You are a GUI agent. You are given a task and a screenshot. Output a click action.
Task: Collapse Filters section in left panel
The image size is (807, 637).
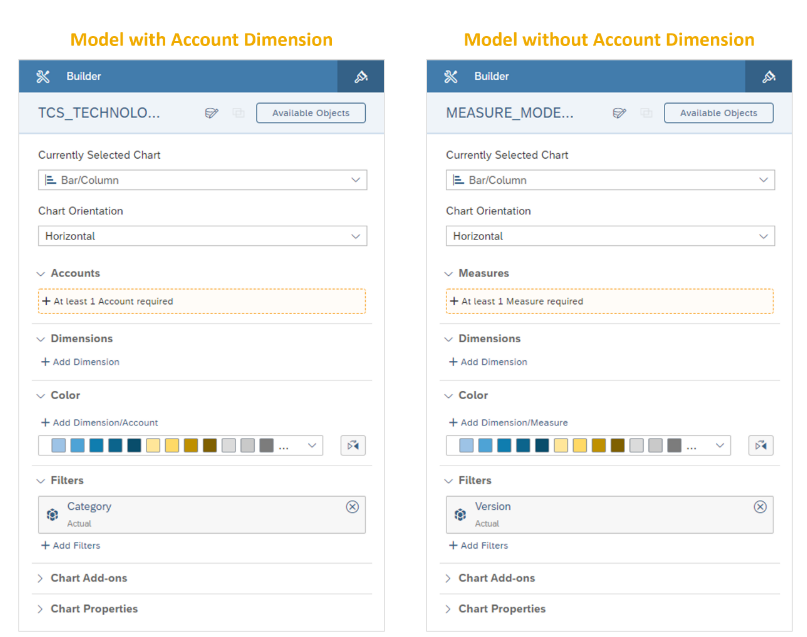tap(41, 481)
